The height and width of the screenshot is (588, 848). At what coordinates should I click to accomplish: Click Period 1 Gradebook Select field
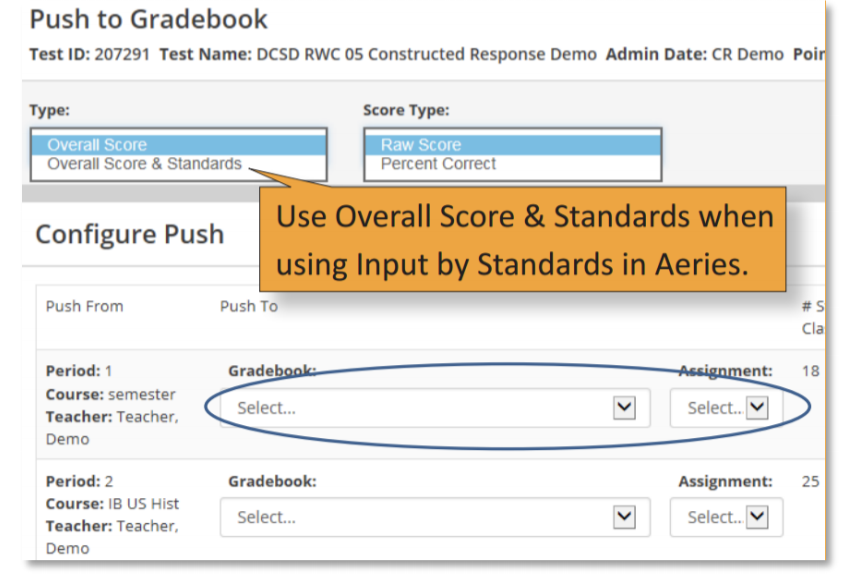pos(435,408)
